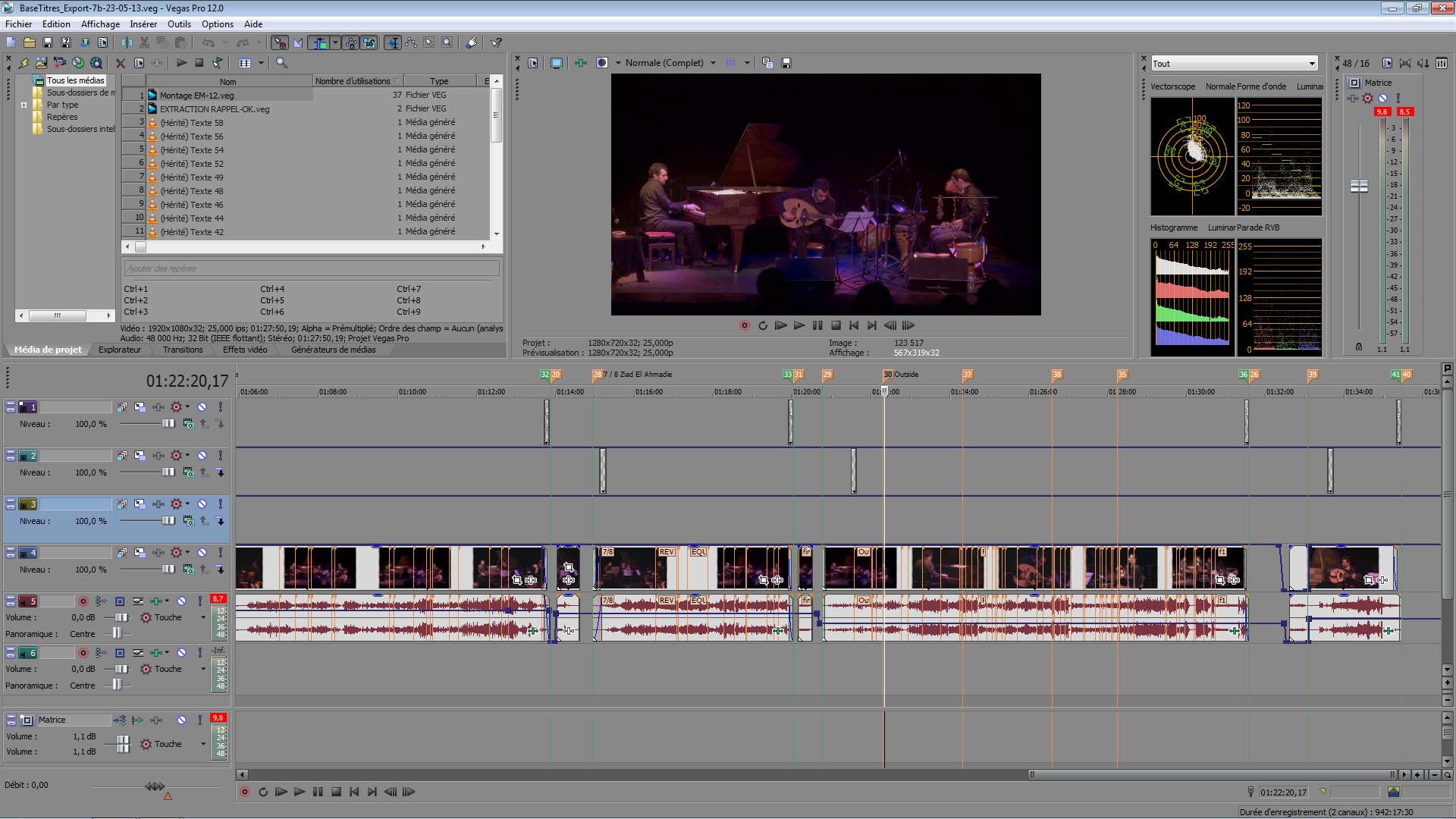Click the Matrice master fader in the mixer
The height and width of the screenshot is (819, 1456).
[x=1359, y=186]
